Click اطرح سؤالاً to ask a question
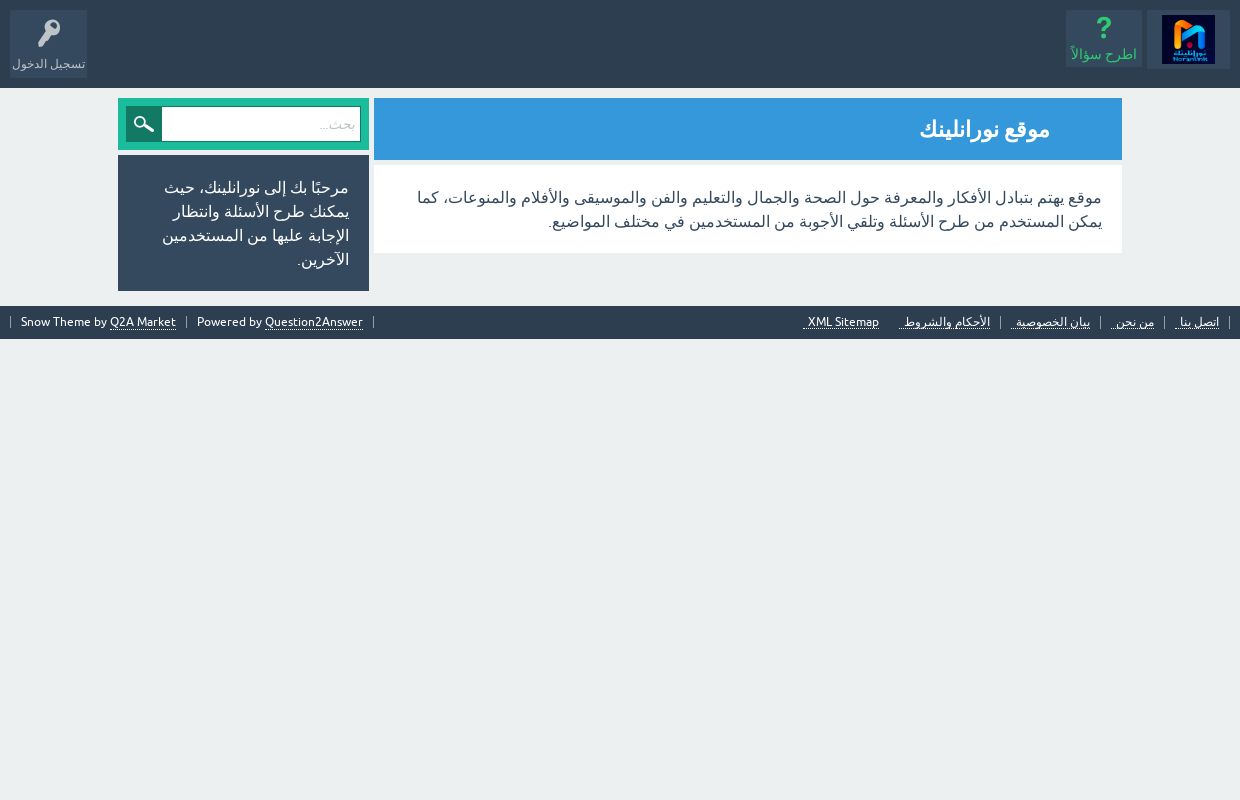 click(1103, 55)
